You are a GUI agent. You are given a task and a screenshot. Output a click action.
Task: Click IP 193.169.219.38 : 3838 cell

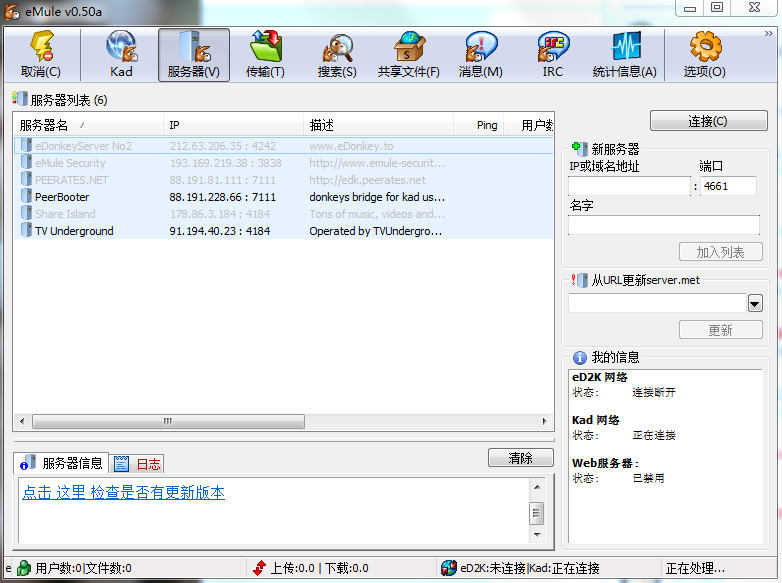pos(225,163)
